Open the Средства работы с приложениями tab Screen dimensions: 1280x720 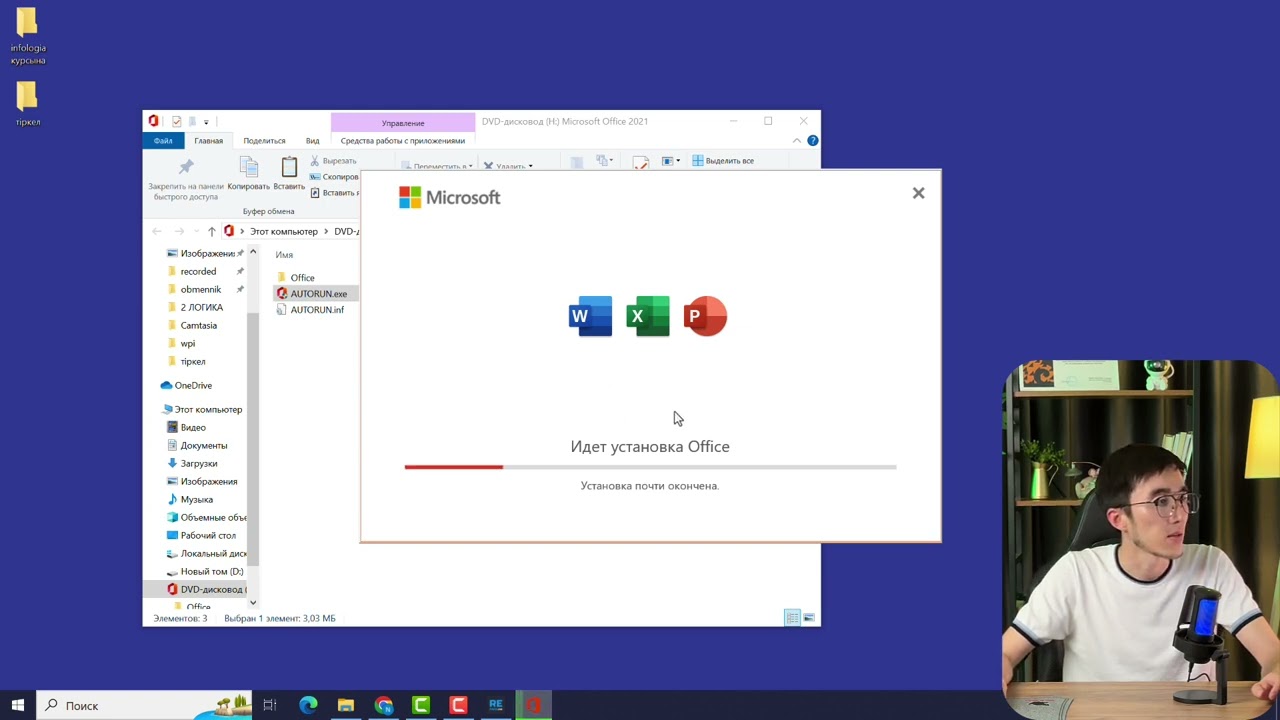point(403,141)
